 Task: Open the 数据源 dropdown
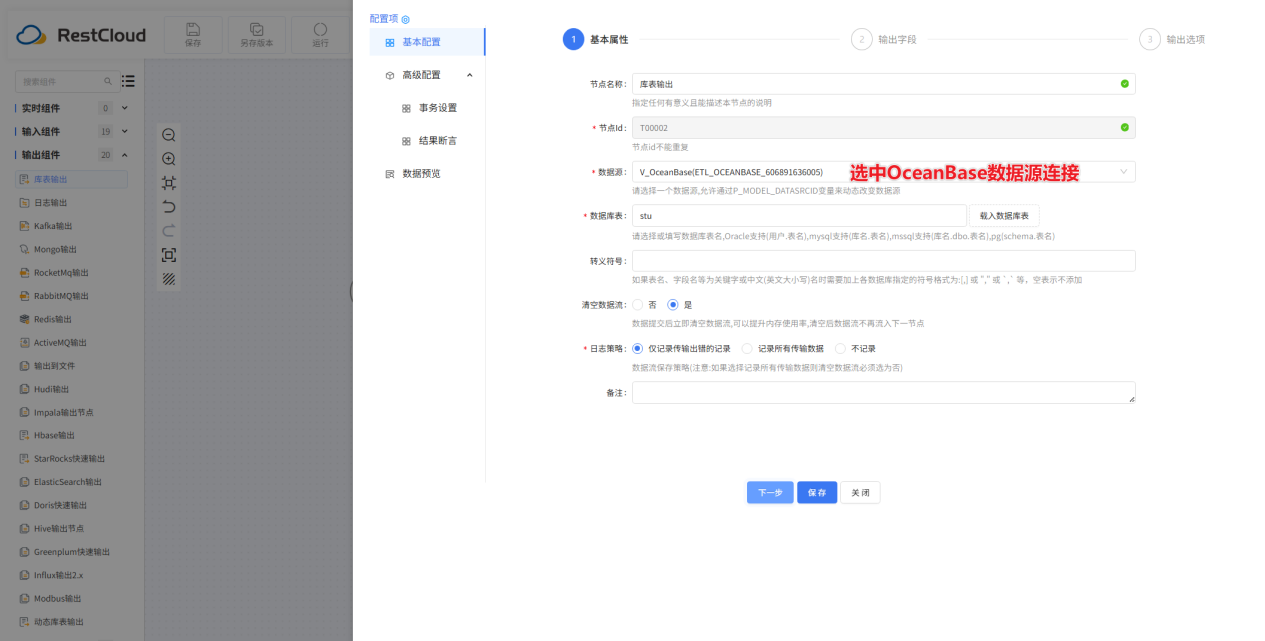[884, 172]
